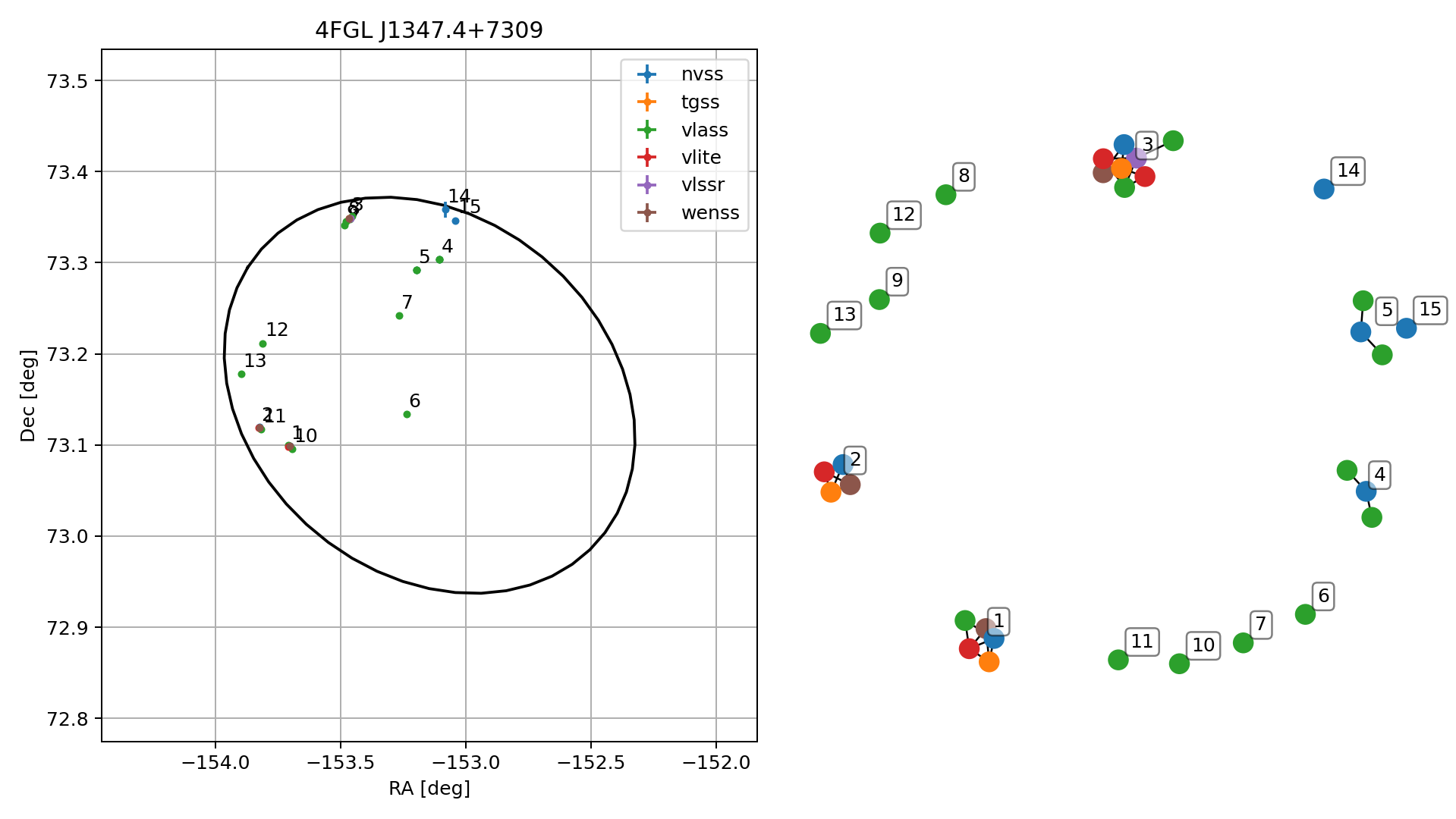Select the 'nvss' legend label
This screenshot has height=819, width=1456.
pos(702,74)
